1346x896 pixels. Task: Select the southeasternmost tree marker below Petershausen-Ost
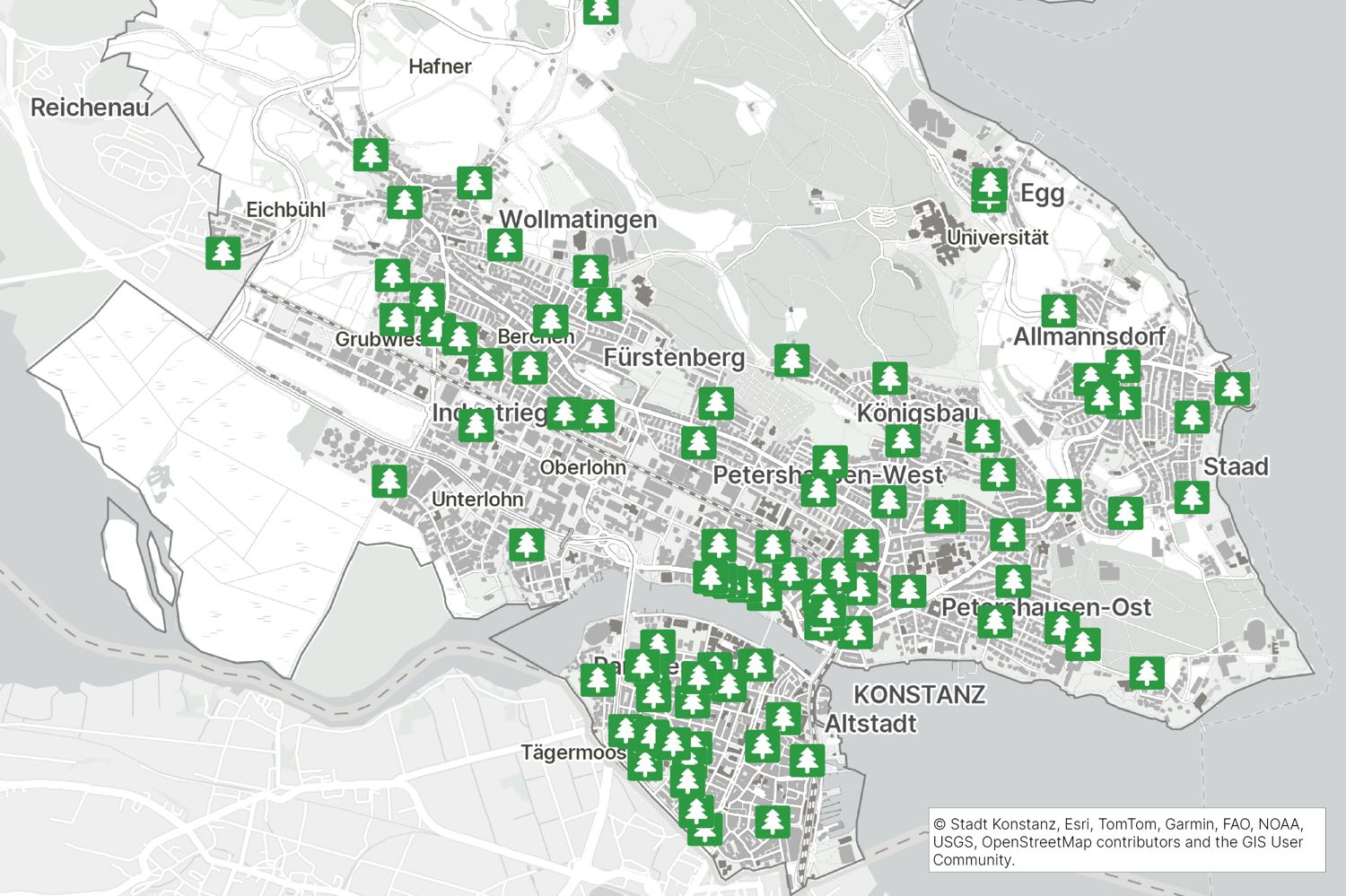[1146, 672]
